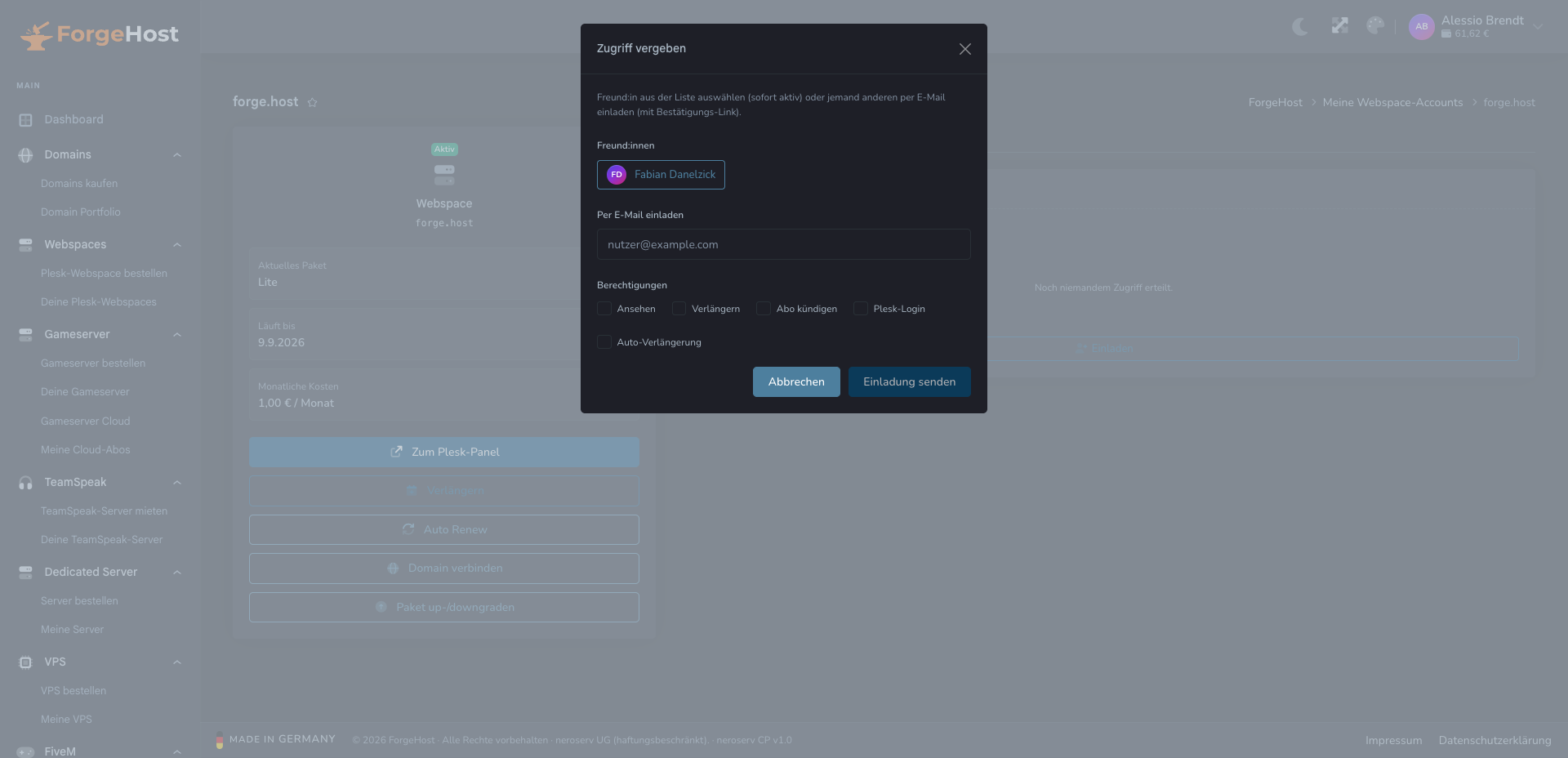Favorite forge.host with the star icon
This screenshot has height=758, width=1568.
click(312, 102)
